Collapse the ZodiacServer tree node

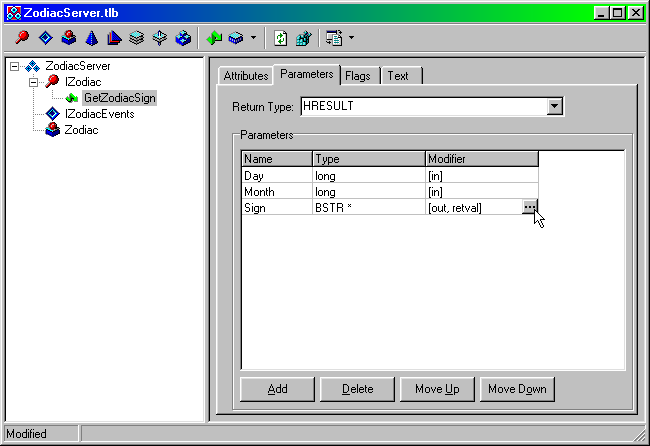tap(14, 66)
